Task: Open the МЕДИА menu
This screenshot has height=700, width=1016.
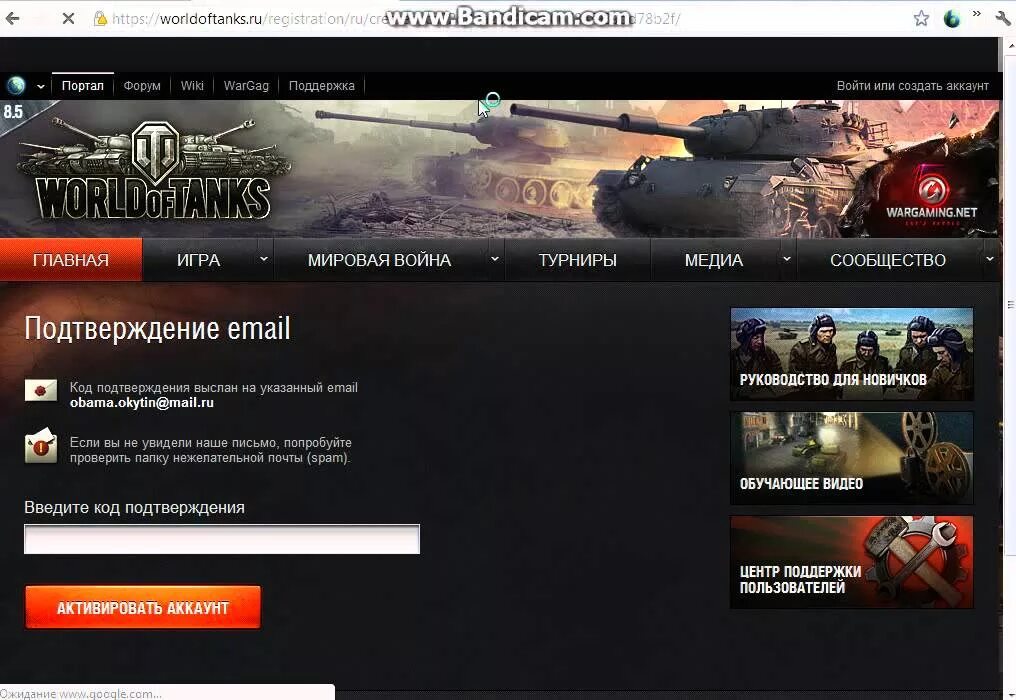Action: 713,260
